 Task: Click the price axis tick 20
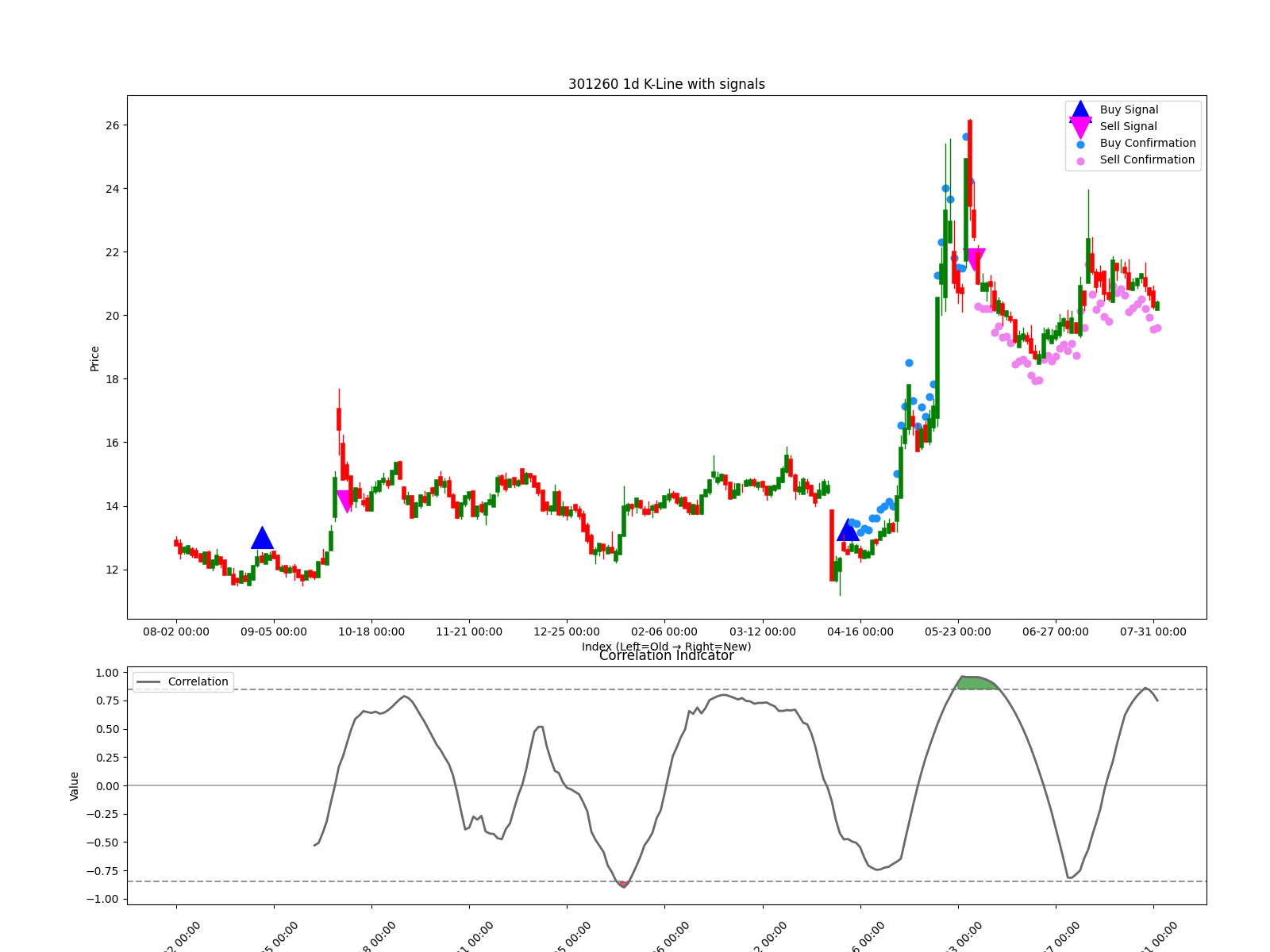click(x=112, y=316)
